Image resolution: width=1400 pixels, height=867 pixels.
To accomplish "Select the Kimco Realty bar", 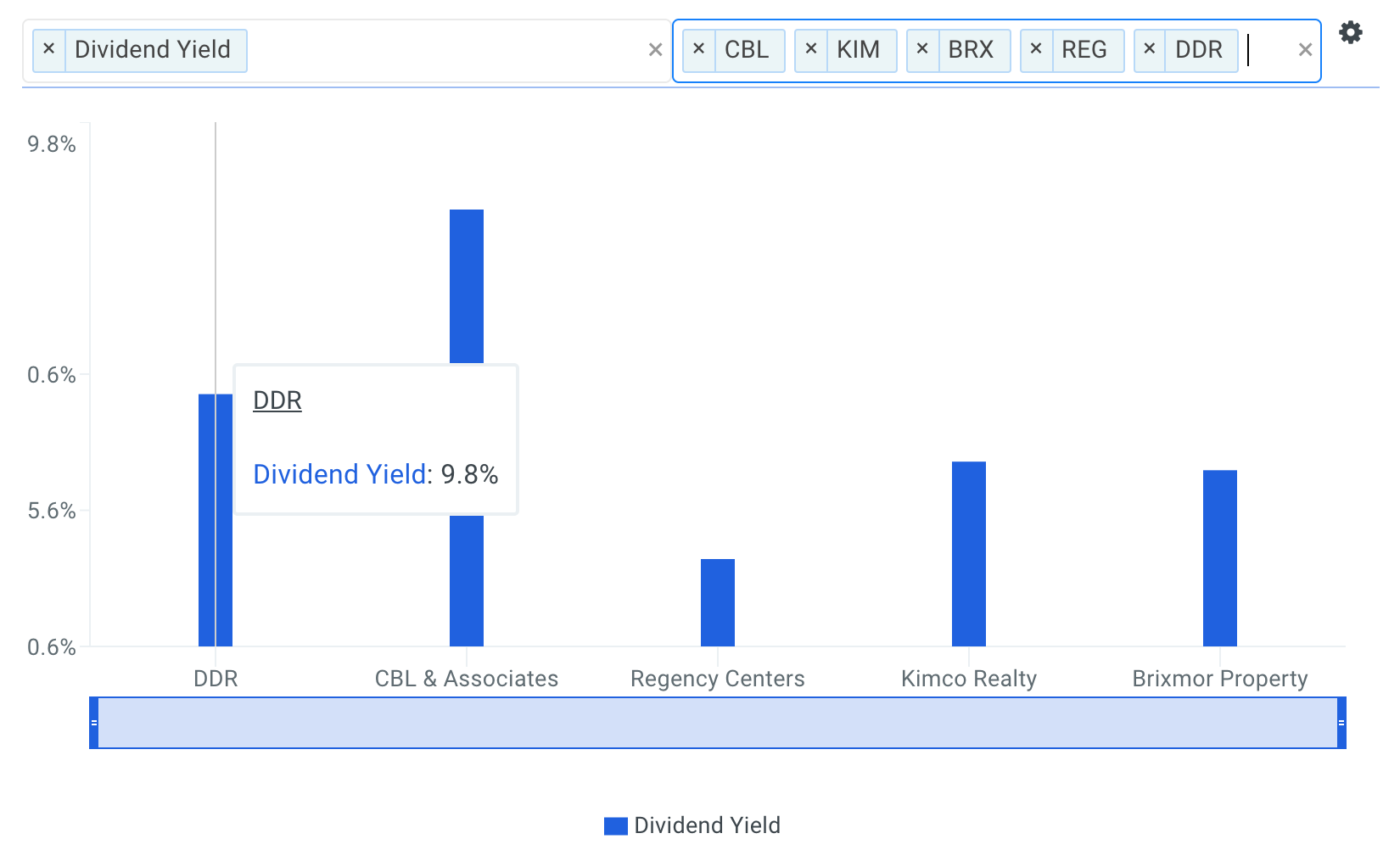I will point(969,554).
